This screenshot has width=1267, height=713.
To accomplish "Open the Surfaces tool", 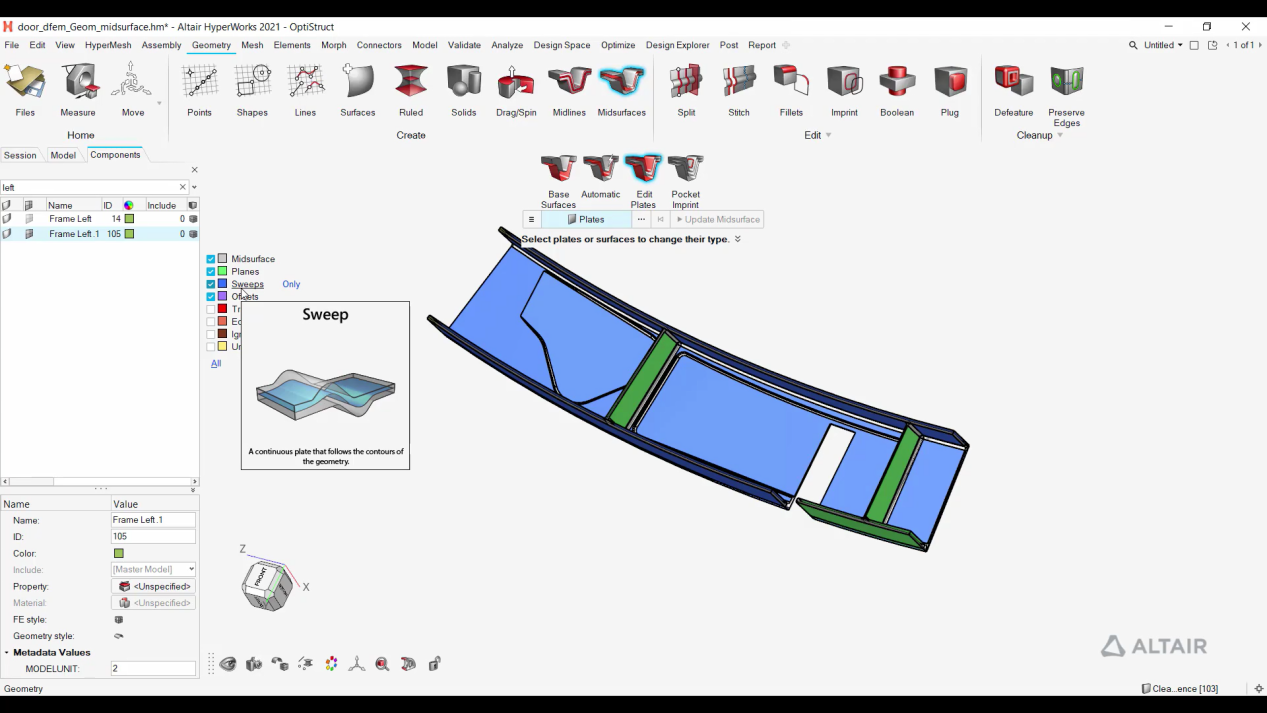I will pyautogui.click(x=358, y=91).
